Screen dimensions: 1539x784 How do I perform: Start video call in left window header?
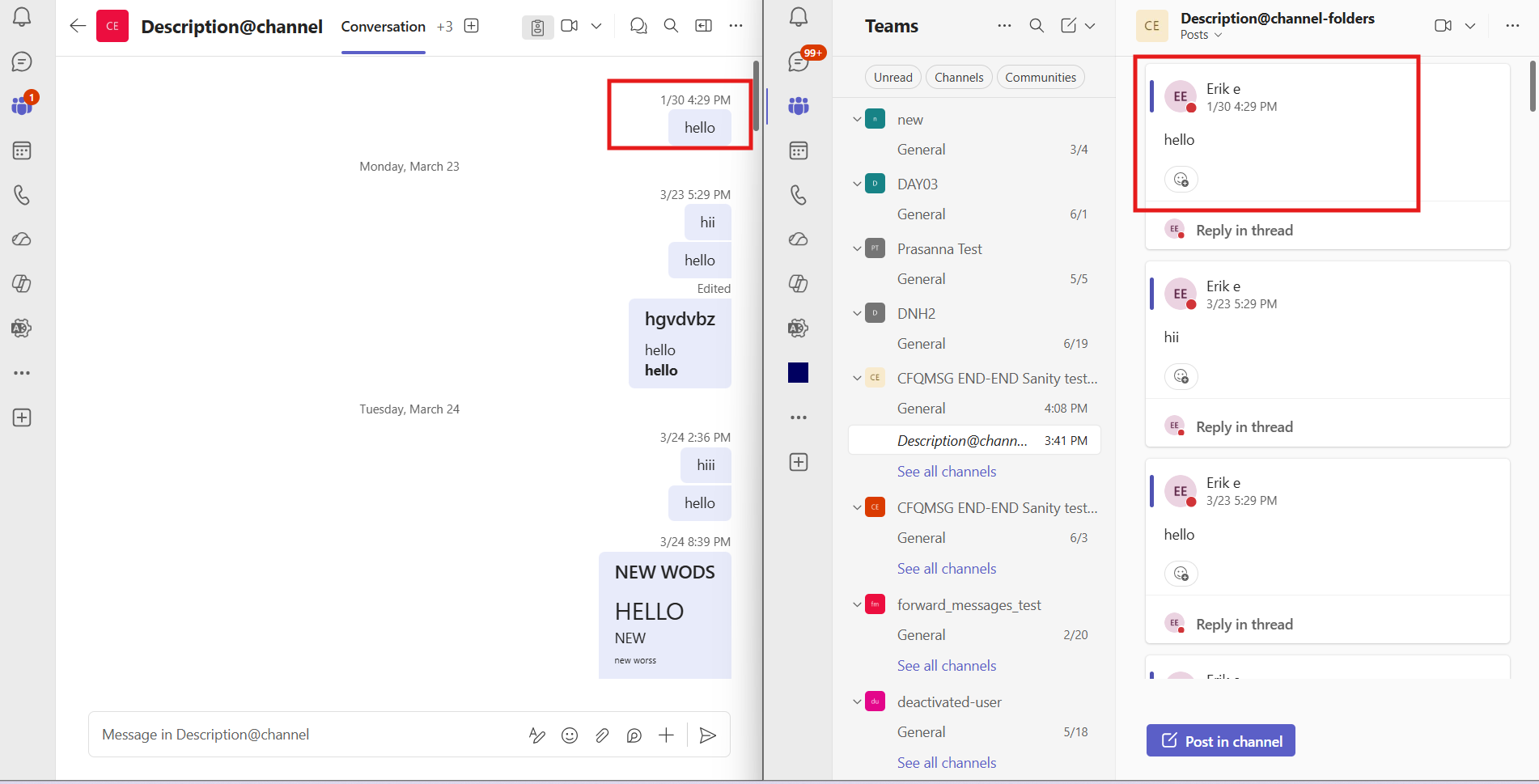[x=570, y=26]
